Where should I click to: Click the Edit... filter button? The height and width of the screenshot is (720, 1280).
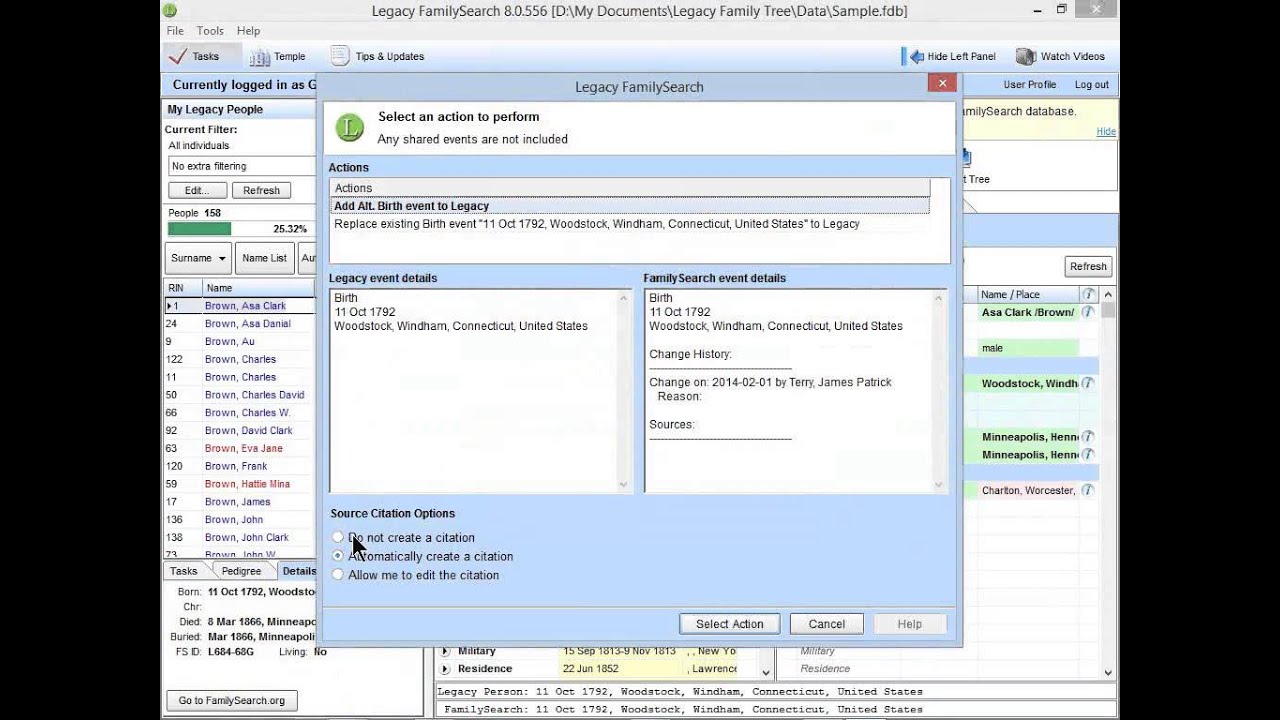196,190
